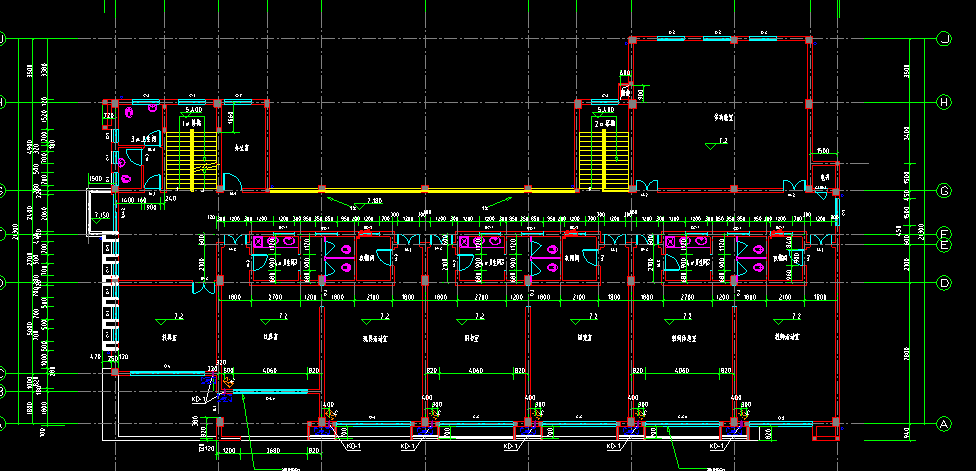The image size is (976, 471).
Task: Select the yellow 2# staircase
Action: pos(604,160)
